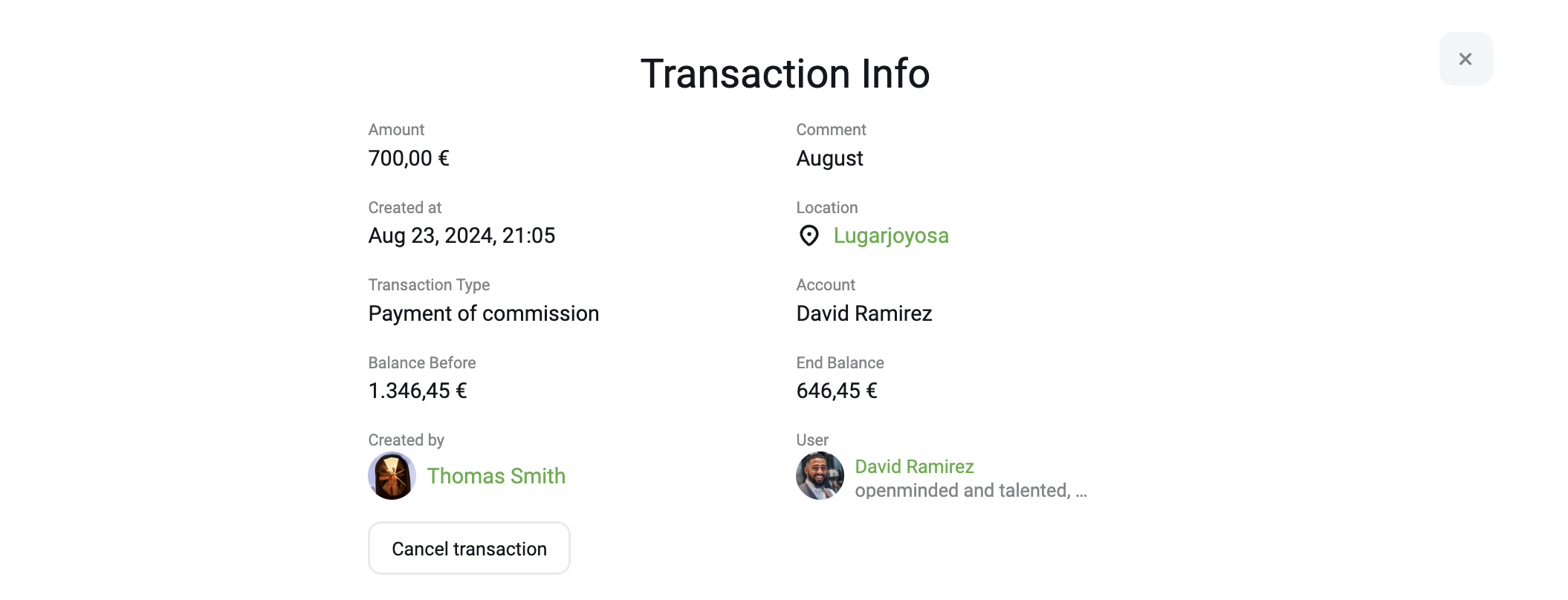Image resolution: width=1568 pixels, height=600 pixels.
Task: Click the Payment of commission text
Action: [x=484, y=313]
